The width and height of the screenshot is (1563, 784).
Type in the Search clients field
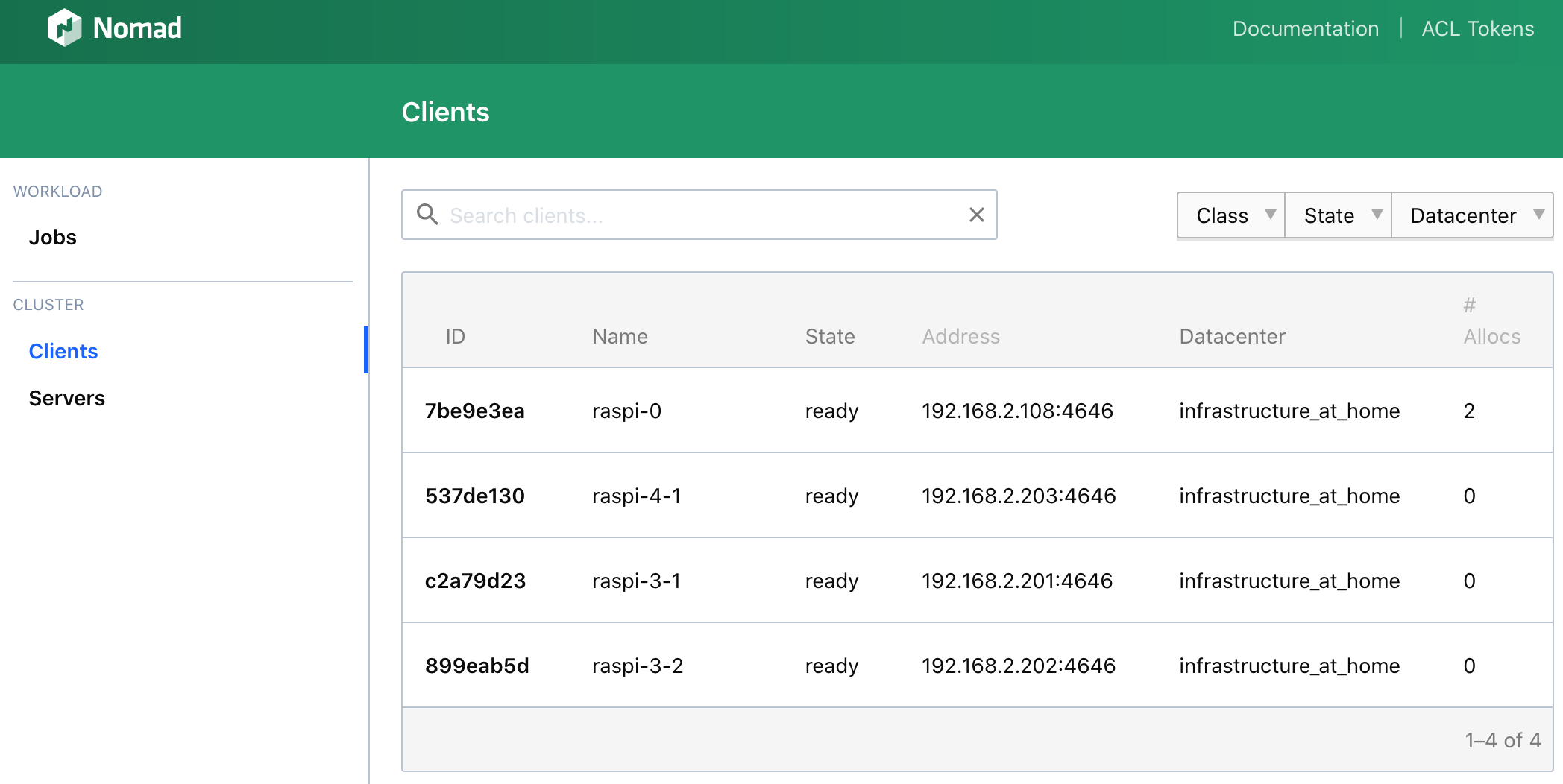point(701,215)
